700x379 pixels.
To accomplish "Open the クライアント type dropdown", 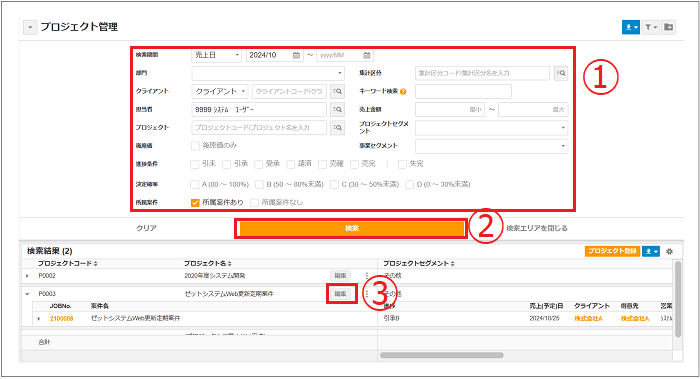I will coord(220,92).
